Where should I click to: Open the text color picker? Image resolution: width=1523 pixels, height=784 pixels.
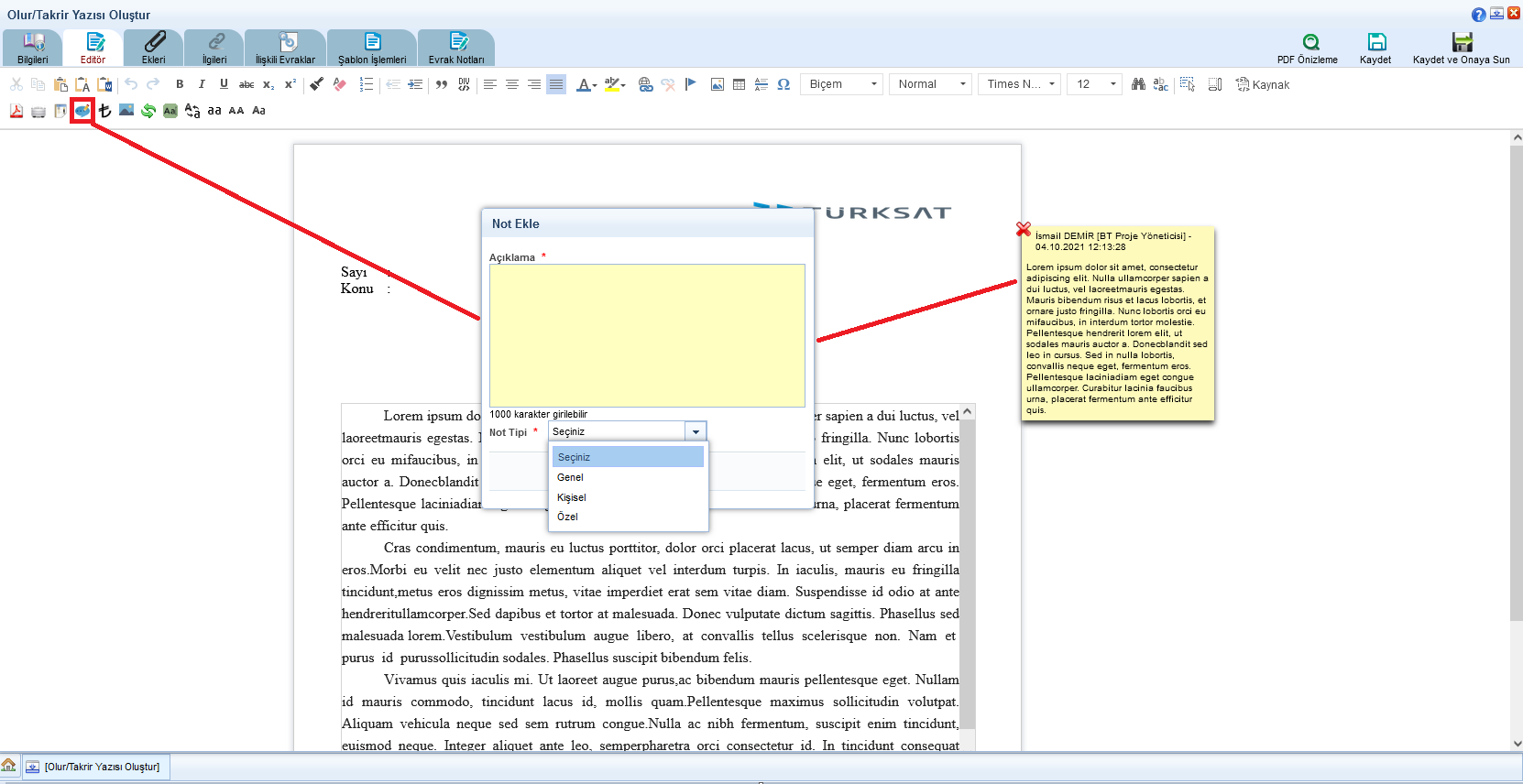pyautogui.click(x=586, y=84)
